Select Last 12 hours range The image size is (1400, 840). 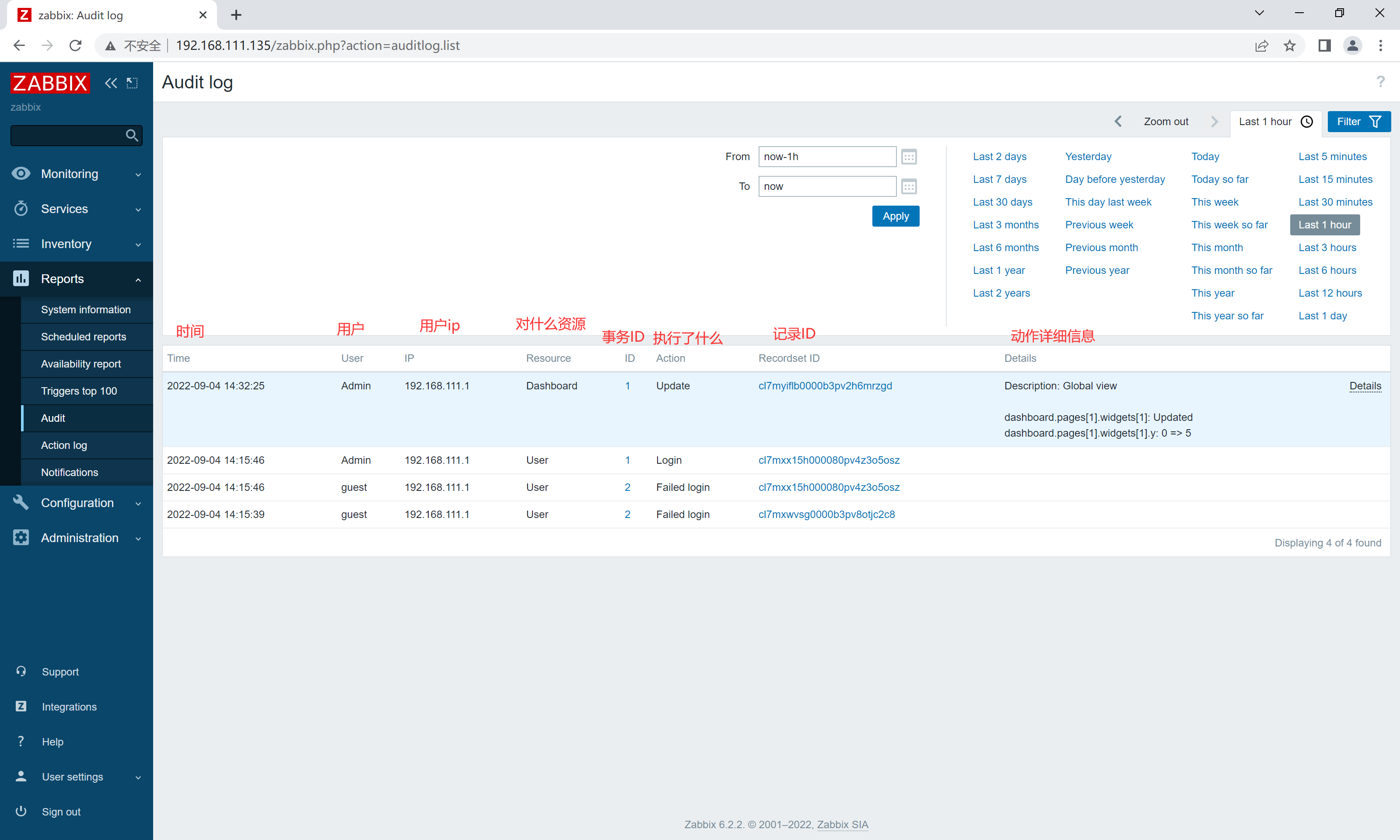[1330, 293]
